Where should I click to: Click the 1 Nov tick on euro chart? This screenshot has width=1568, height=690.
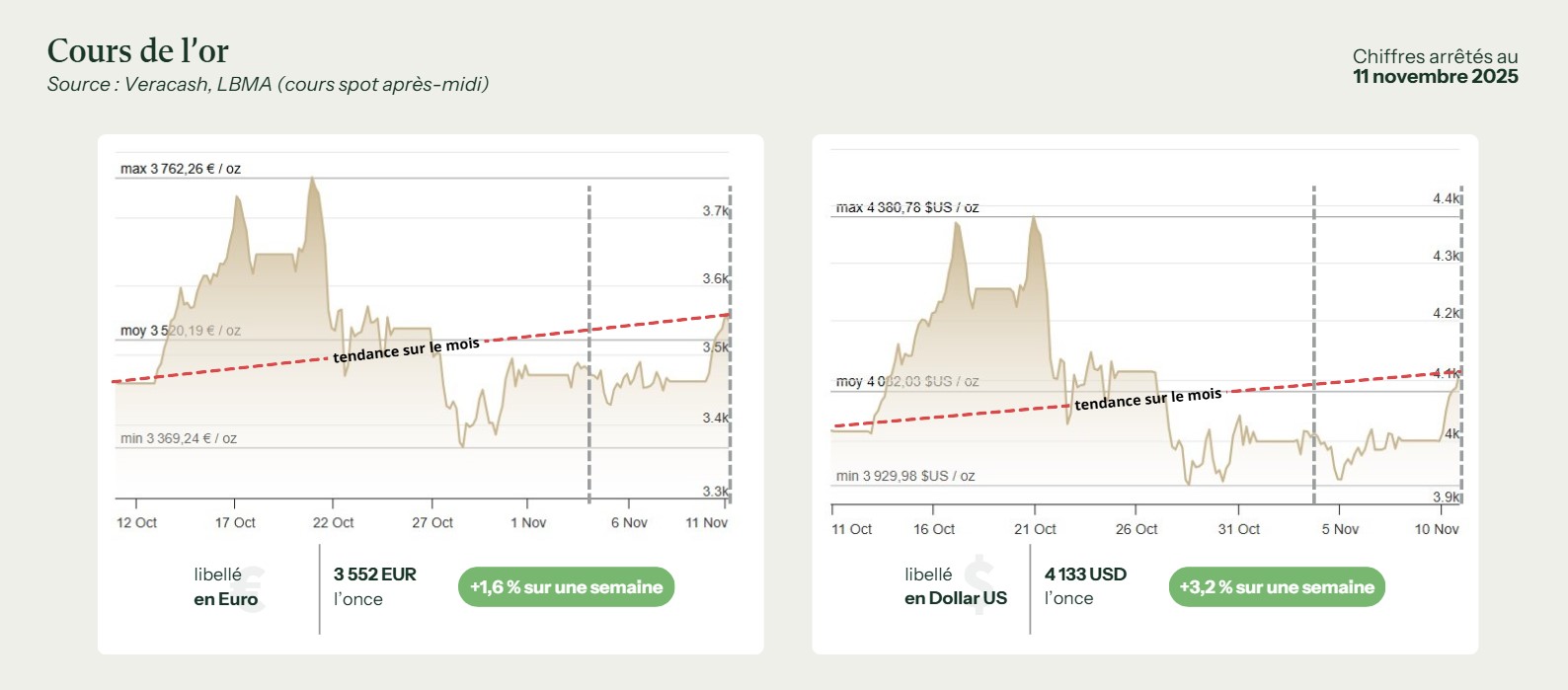(527, 522)
